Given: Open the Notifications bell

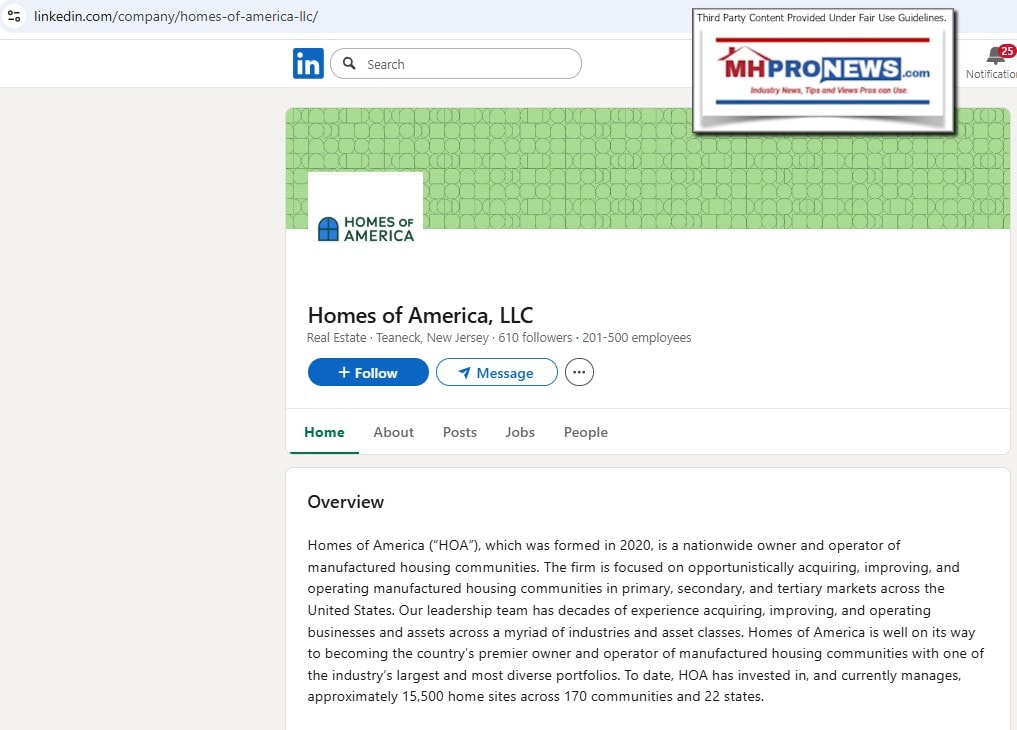Looking at the screenshot, I should tap(994, 57).
